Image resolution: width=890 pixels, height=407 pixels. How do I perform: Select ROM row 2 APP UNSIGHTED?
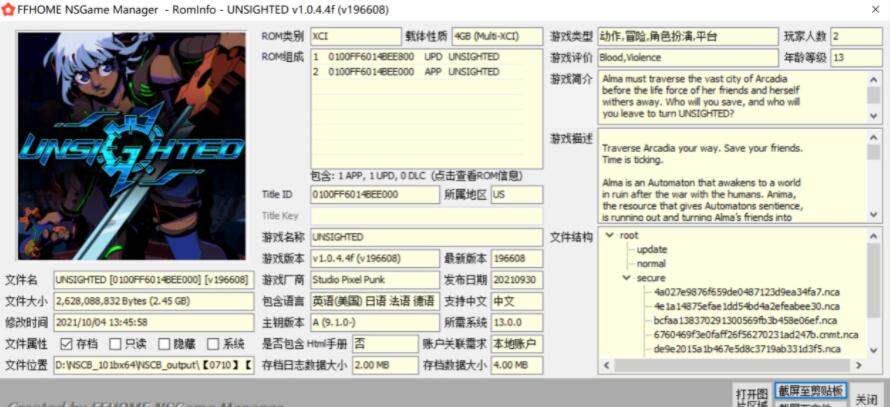coord(417,72)
